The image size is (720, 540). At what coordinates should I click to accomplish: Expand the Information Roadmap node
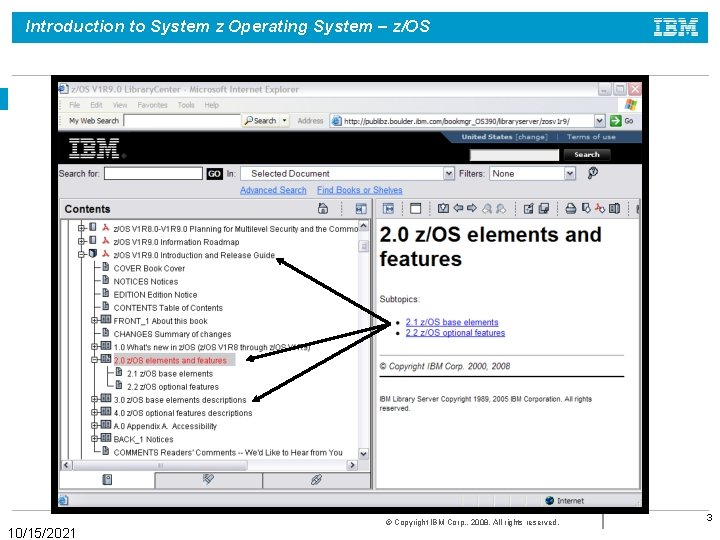pyautogui.click(x=81, y=241)
